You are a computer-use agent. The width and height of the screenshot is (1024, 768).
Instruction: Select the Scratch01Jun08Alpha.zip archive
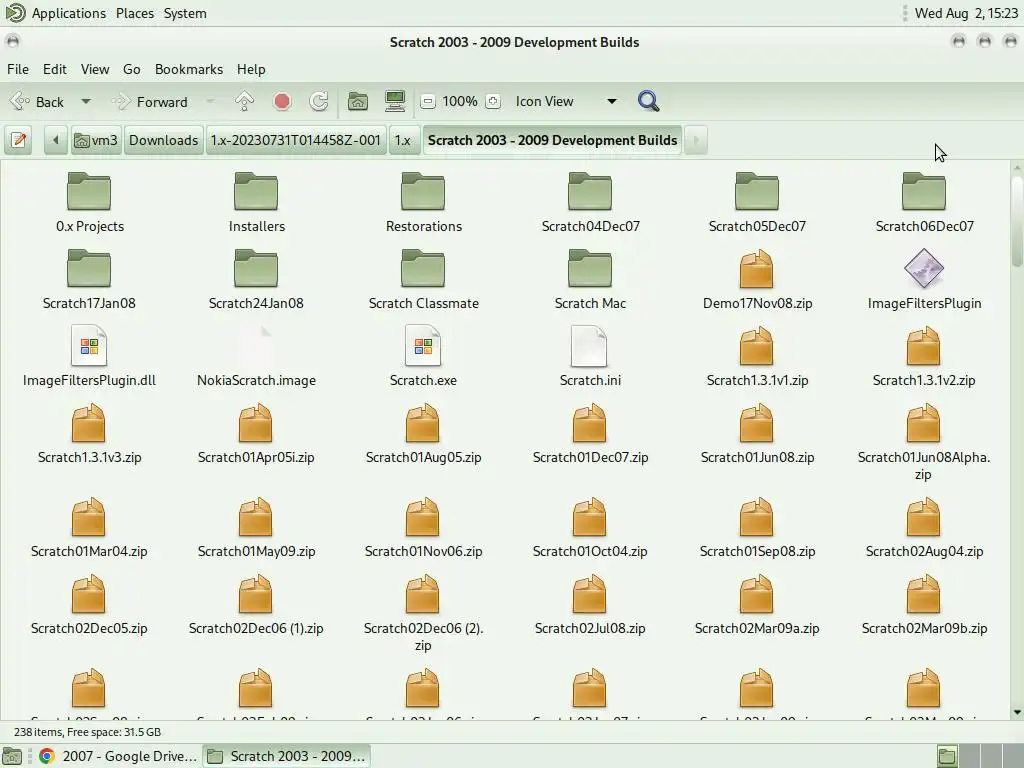click(923, 443)
